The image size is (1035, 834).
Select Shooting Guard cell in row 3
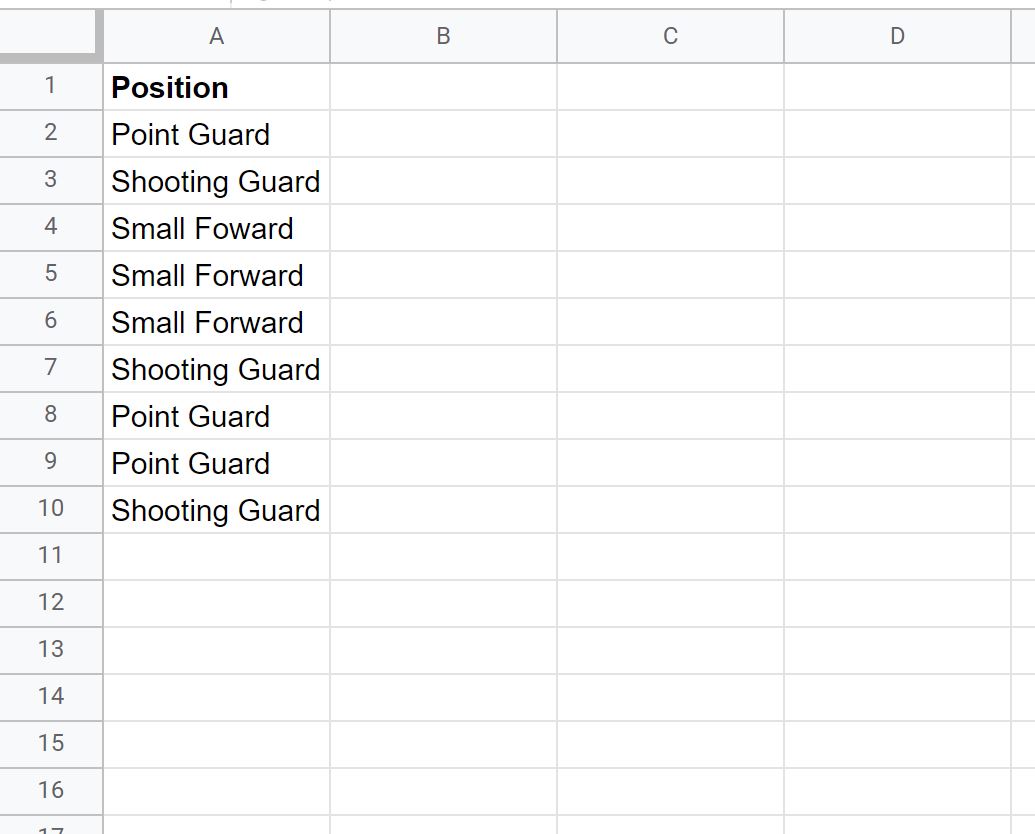pos(217,181)
